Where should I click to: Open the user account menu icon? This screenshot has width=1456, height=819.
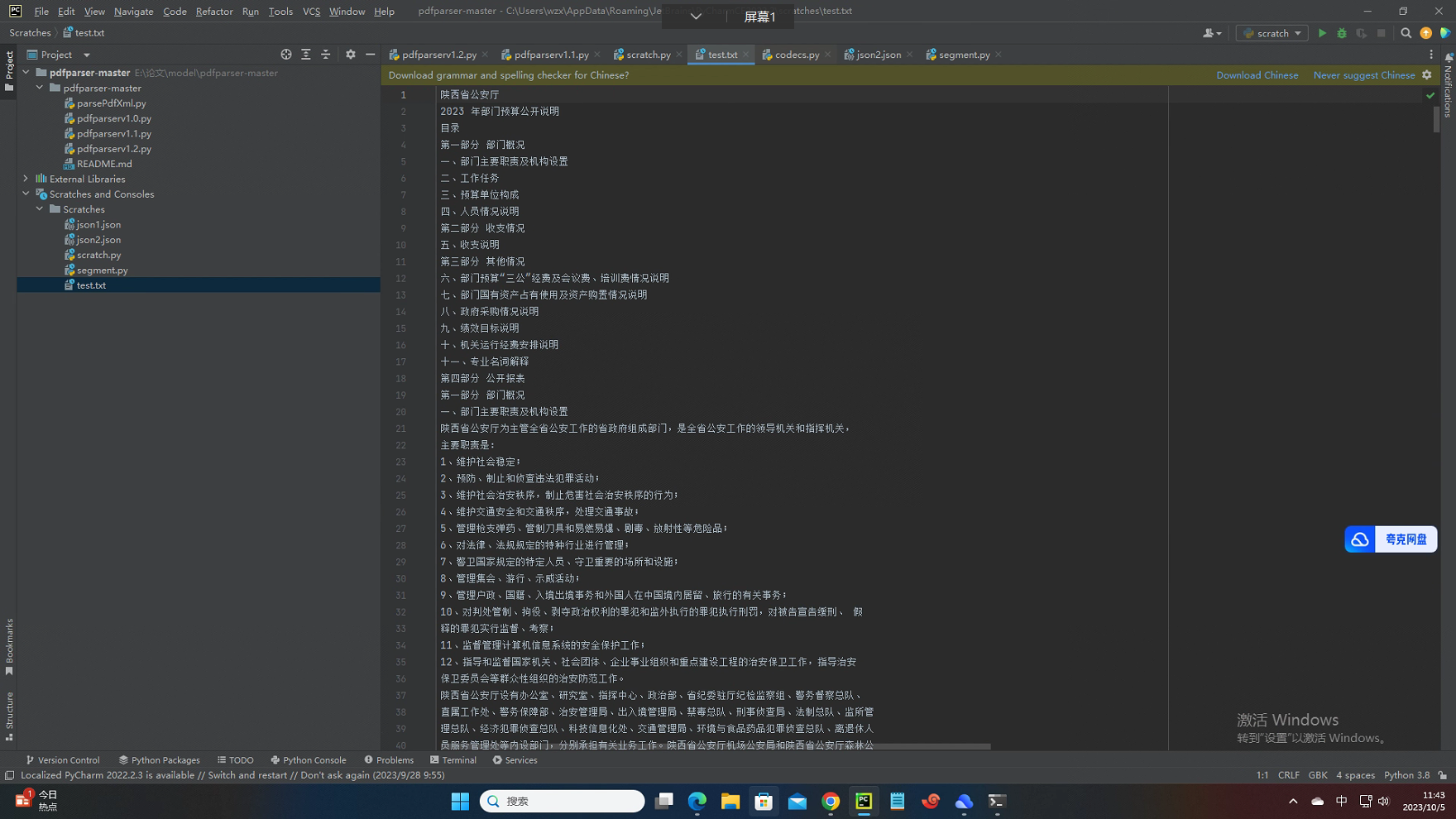1212,33
